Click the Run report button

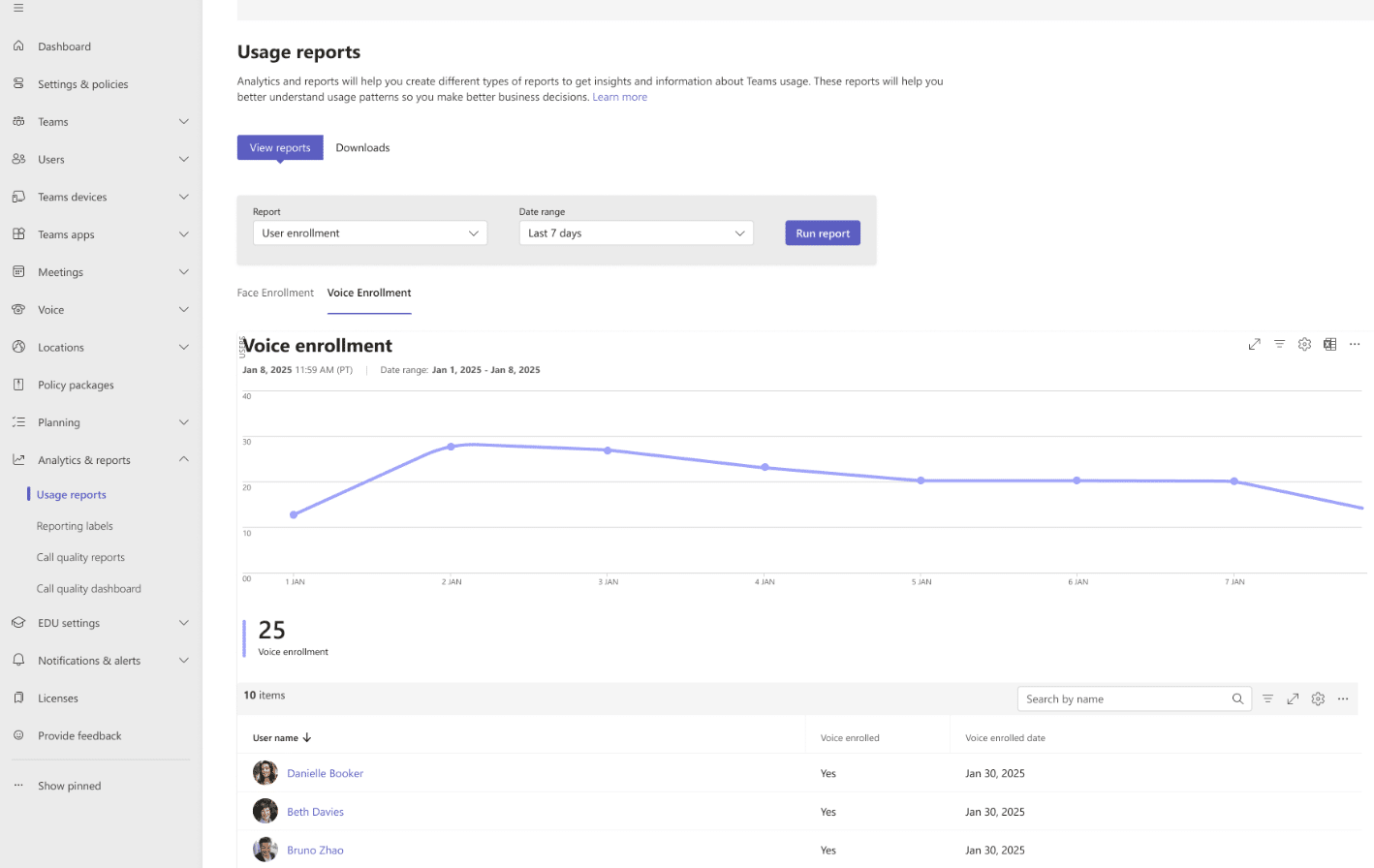(x=822, y=232)
